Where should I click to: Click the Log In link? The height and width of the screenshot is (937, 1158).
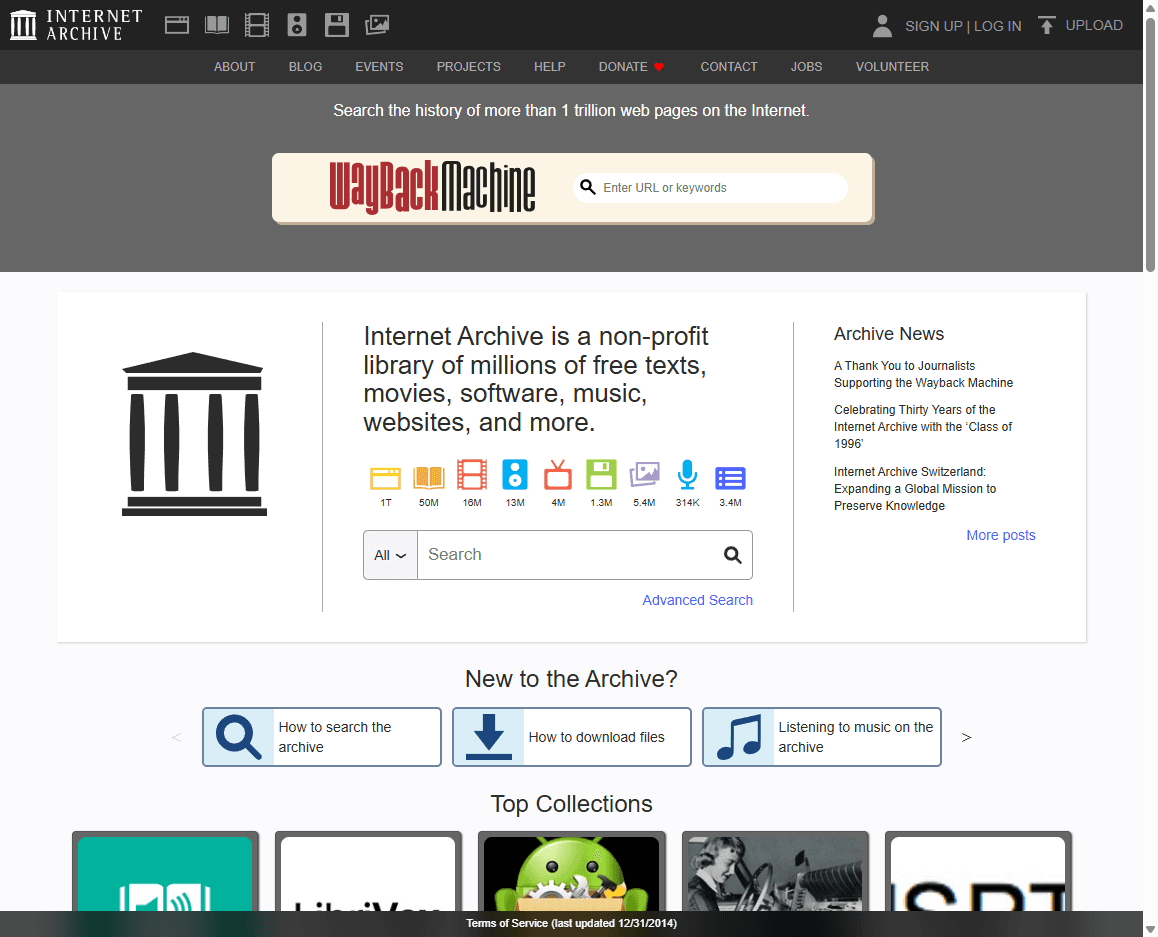tap(998, 26)
